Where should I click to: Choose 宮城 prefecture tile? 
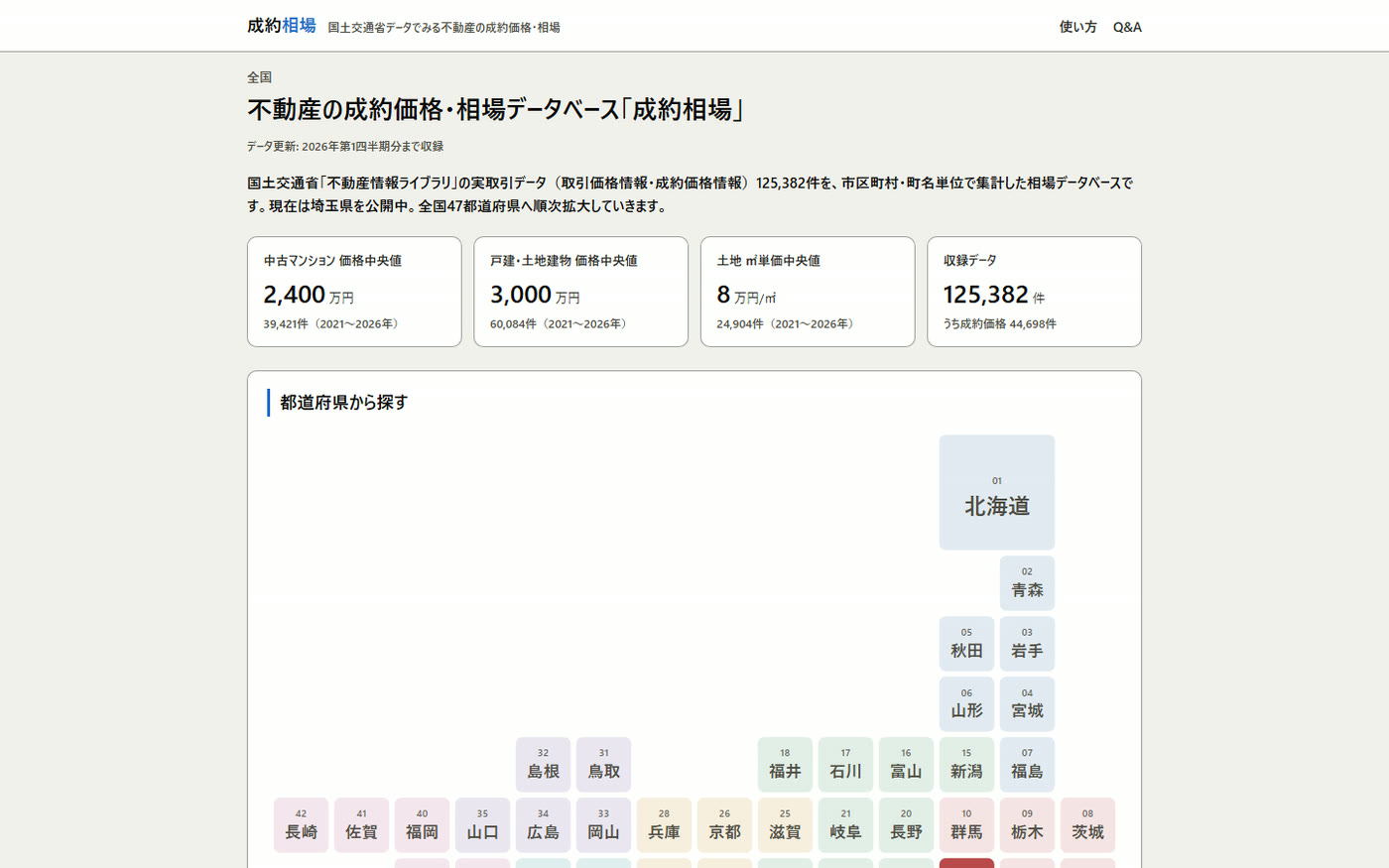[x=1027, y=704]
